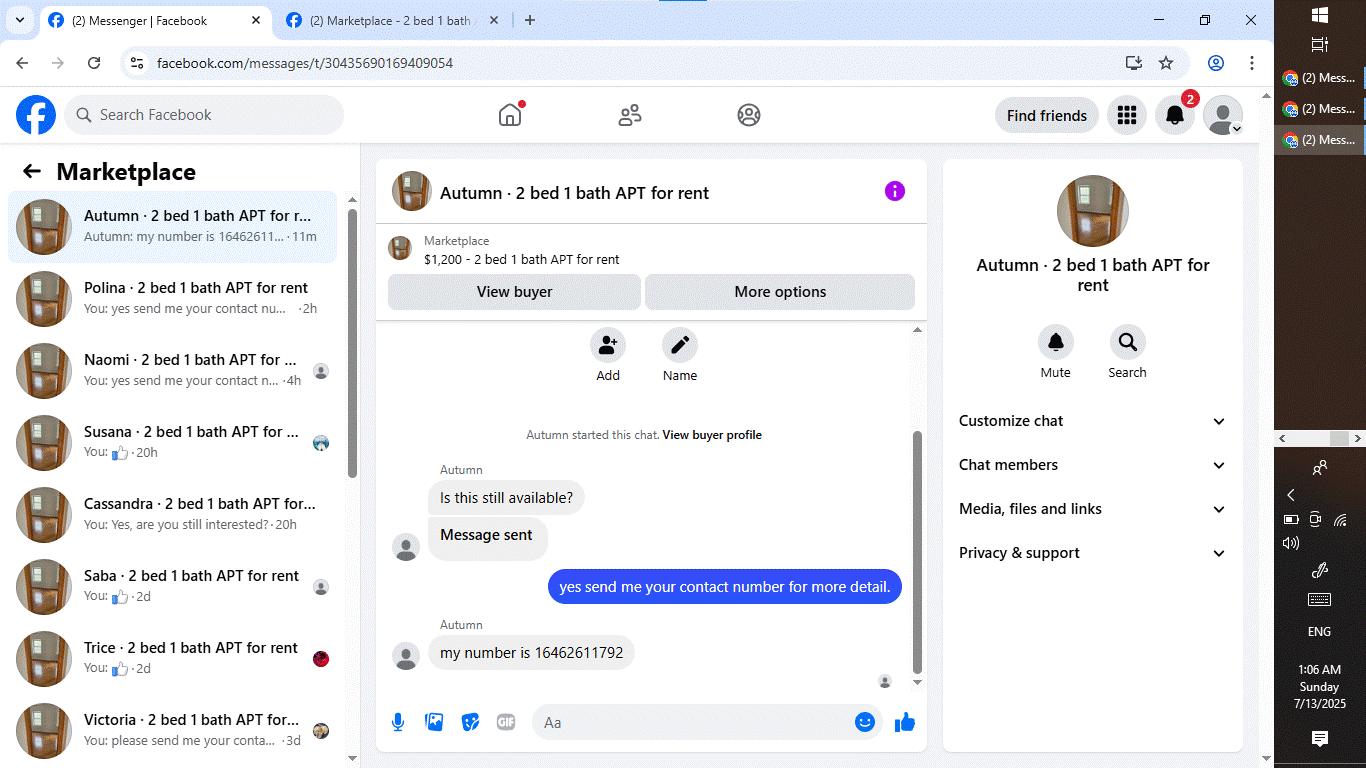Click the View buyer button
The image size is (1366, 768).
click(x=514, y=292)
